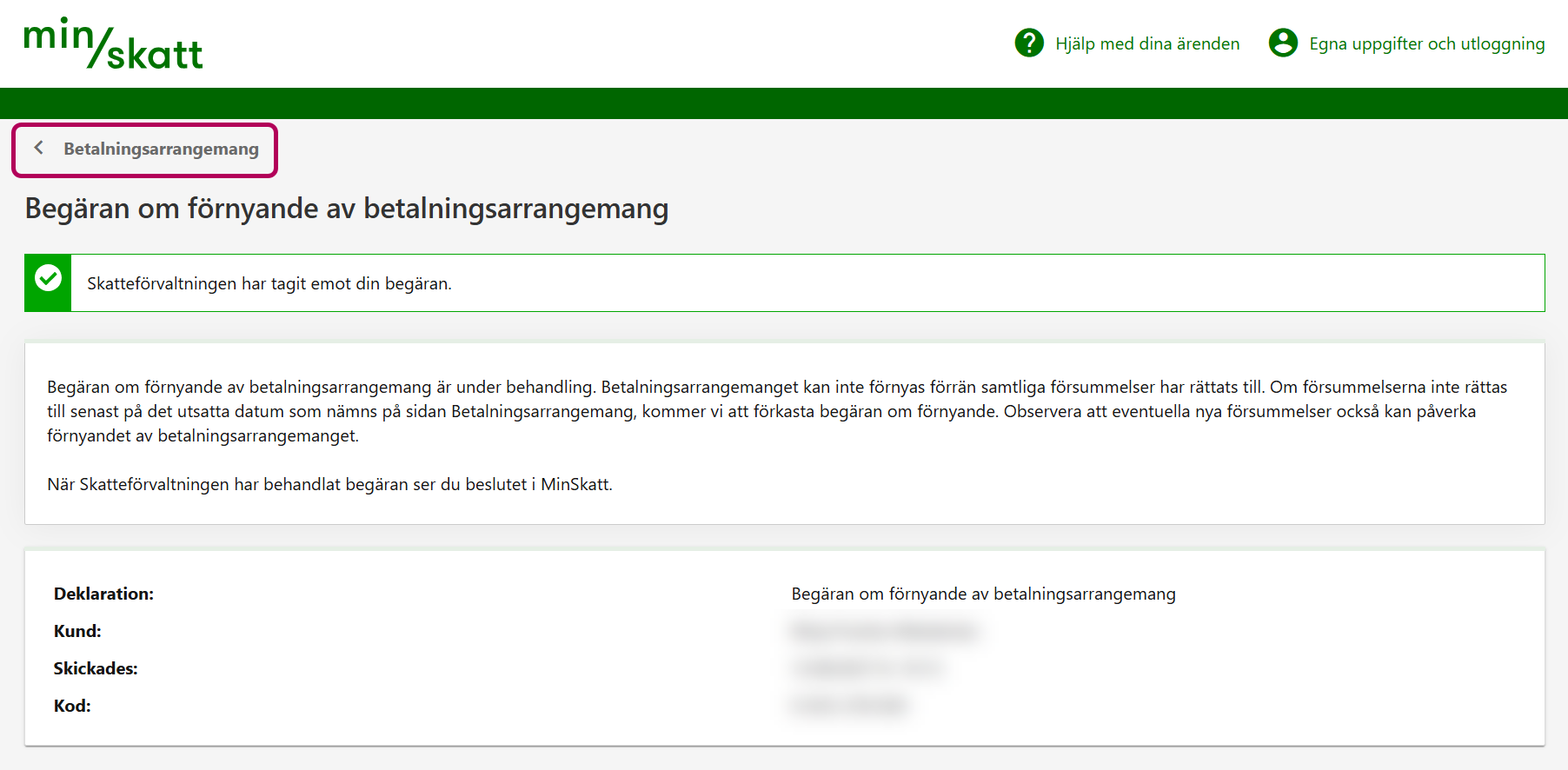Click the green question mark help icon

[1029, 43]
